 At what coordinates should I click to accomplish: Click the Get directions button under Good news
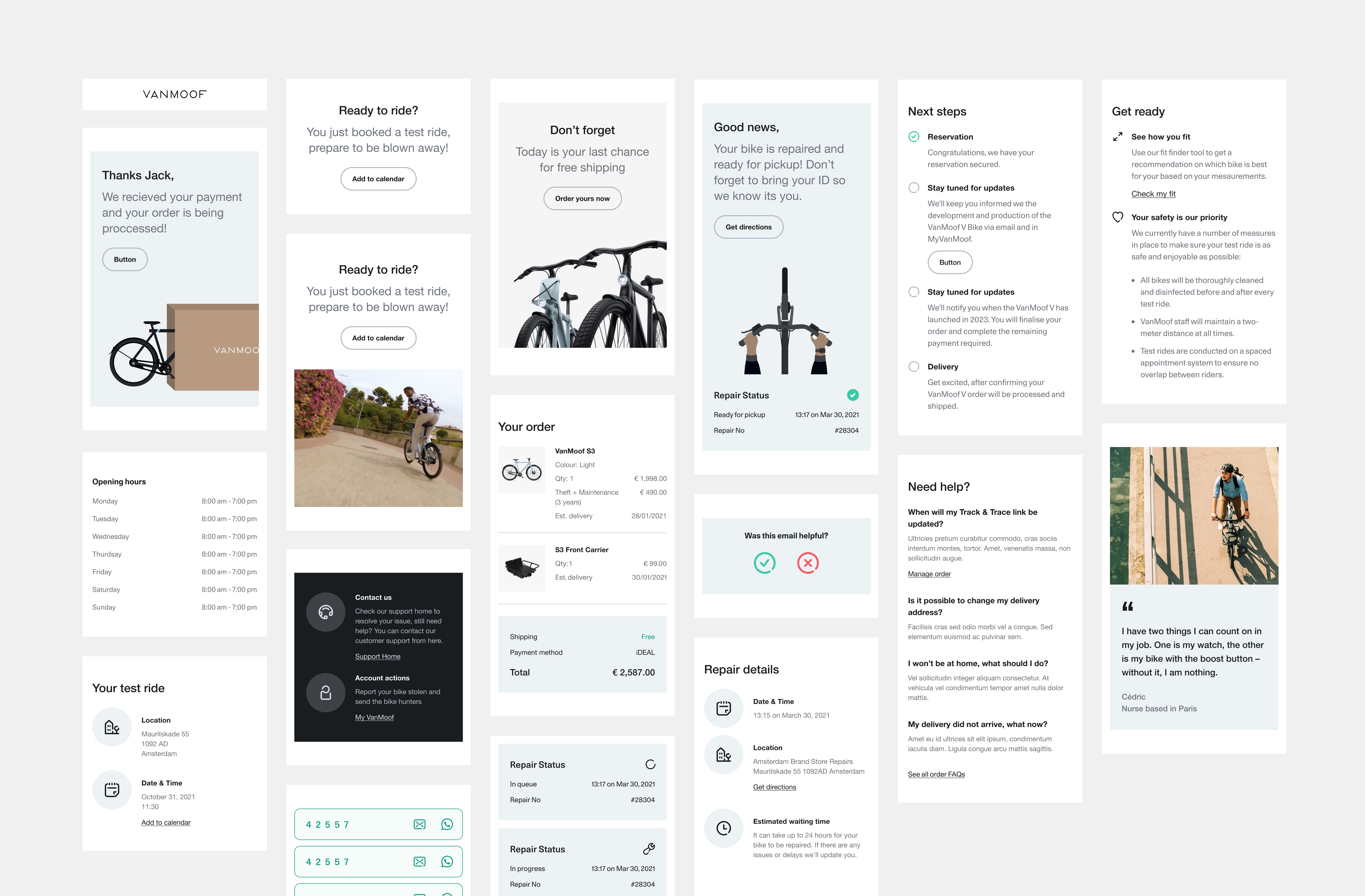click(x=748, y=227)
